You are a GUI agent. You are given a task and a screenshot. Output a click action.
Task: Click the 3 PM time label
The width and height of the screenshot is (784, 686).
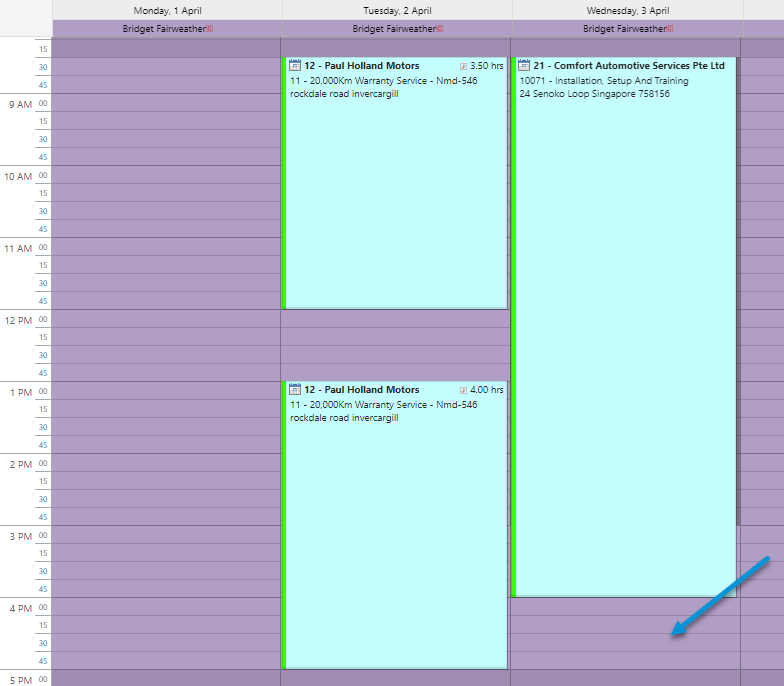point(21,536)
